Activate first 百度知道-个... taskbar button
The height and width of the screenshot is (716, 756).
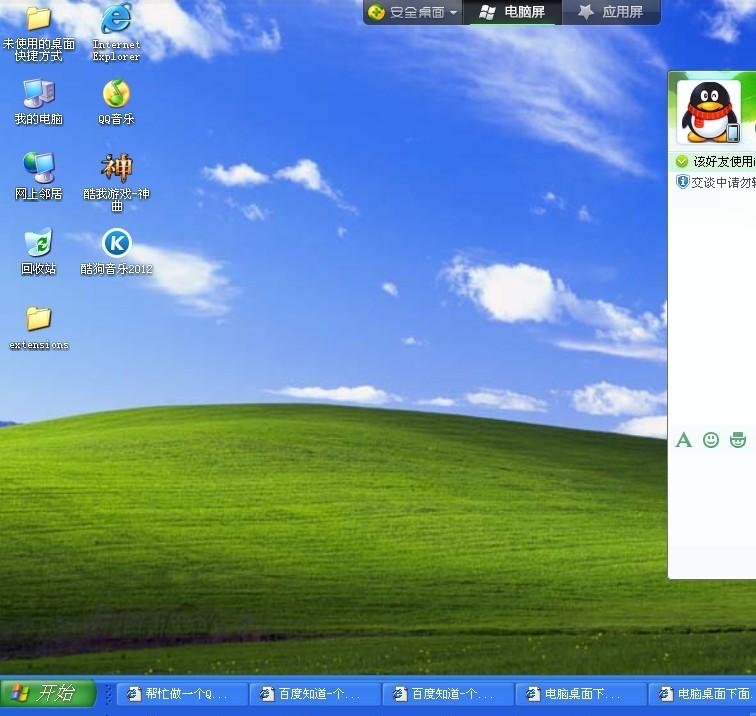coord(315,694)
